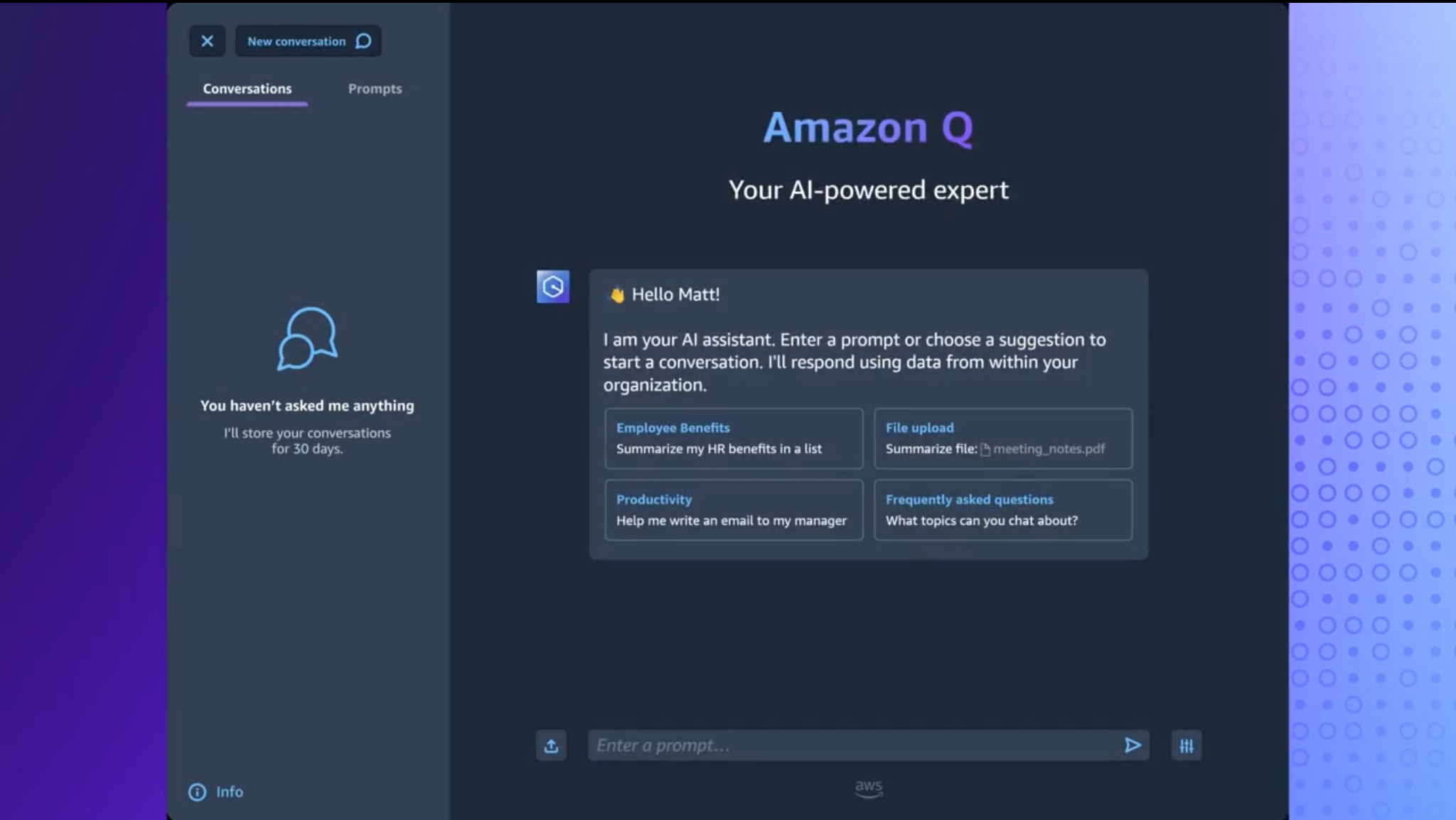Image resolution: width=1456 pixels, height=820 pixels.
Task: Choose the File upload suggestion
Action: point(1003,438)
